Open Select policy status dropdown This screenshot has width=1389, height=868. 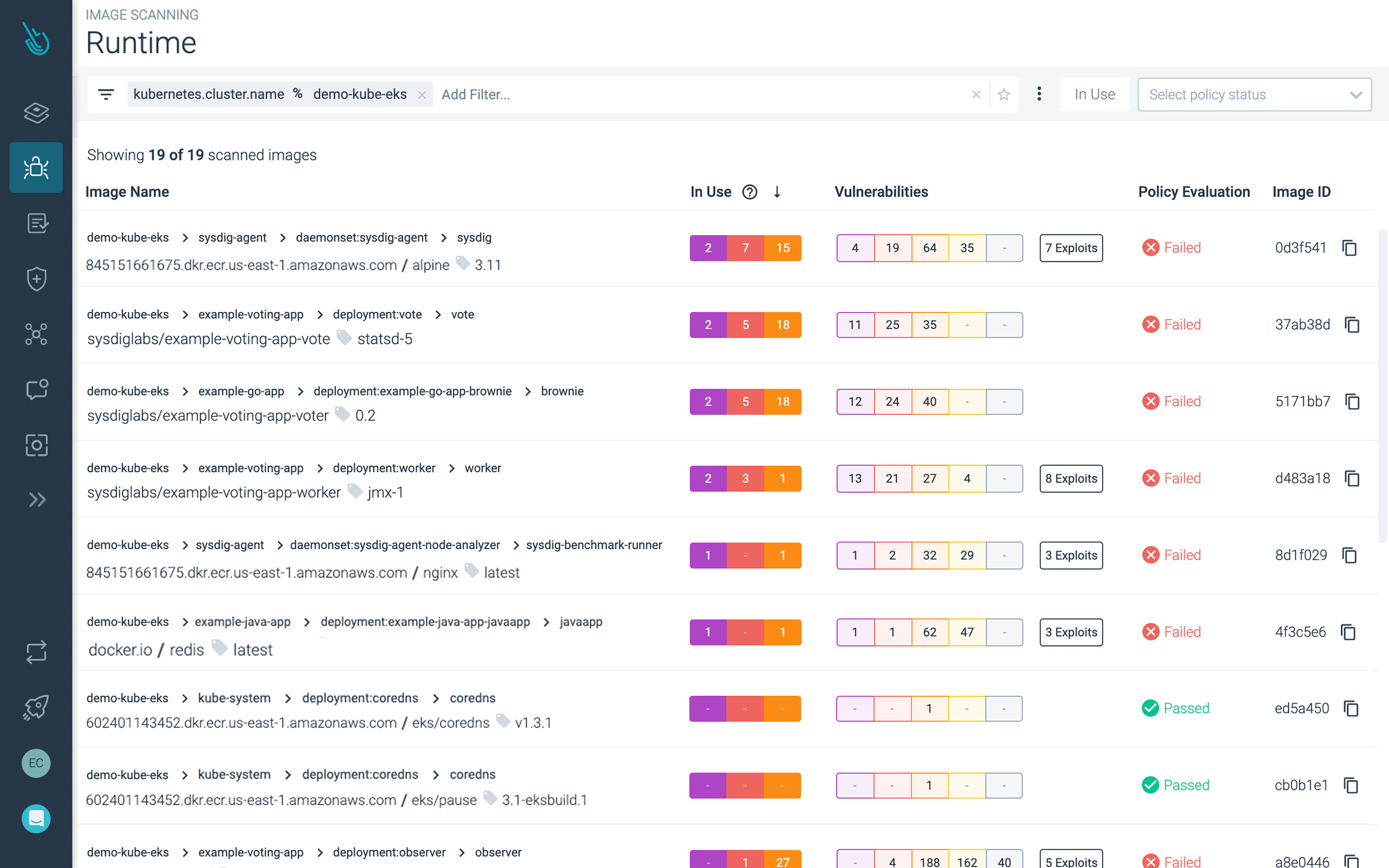coord(1254,95)
